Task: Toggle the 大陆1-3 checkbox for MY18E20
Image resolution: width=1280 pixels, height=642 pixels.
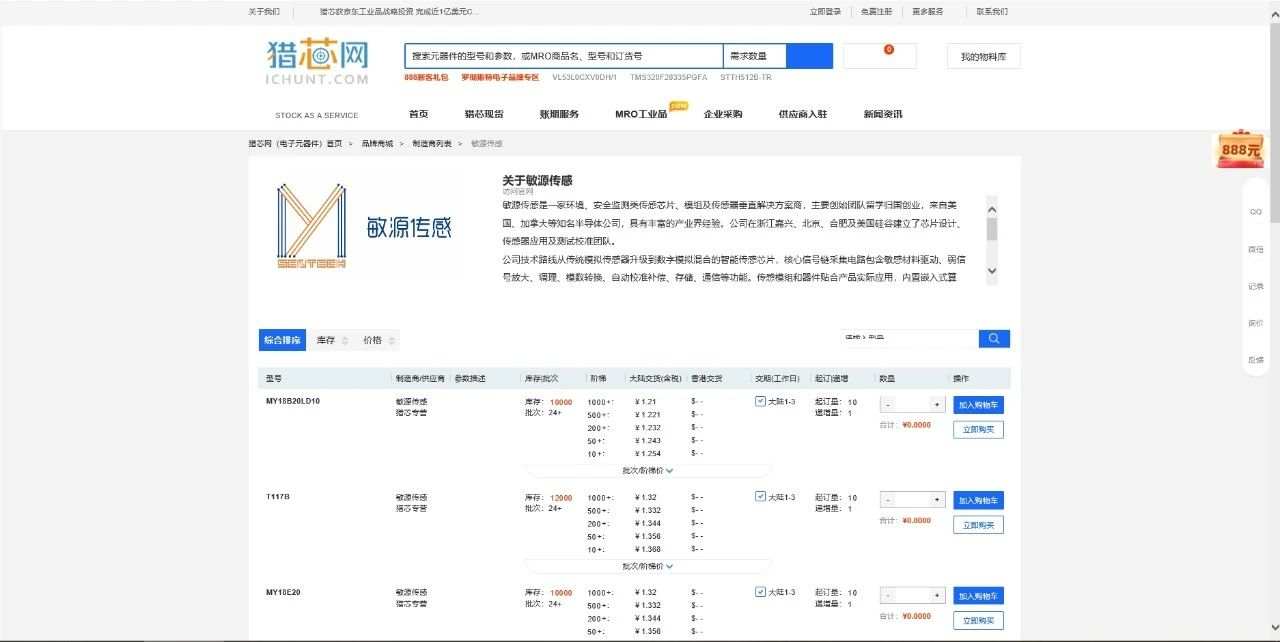Action: click(x=760, y=591)
